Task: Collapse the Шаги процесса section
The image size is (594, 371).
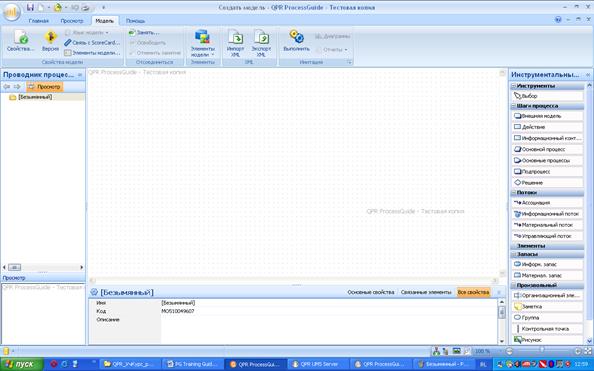Action: point(514,106)
